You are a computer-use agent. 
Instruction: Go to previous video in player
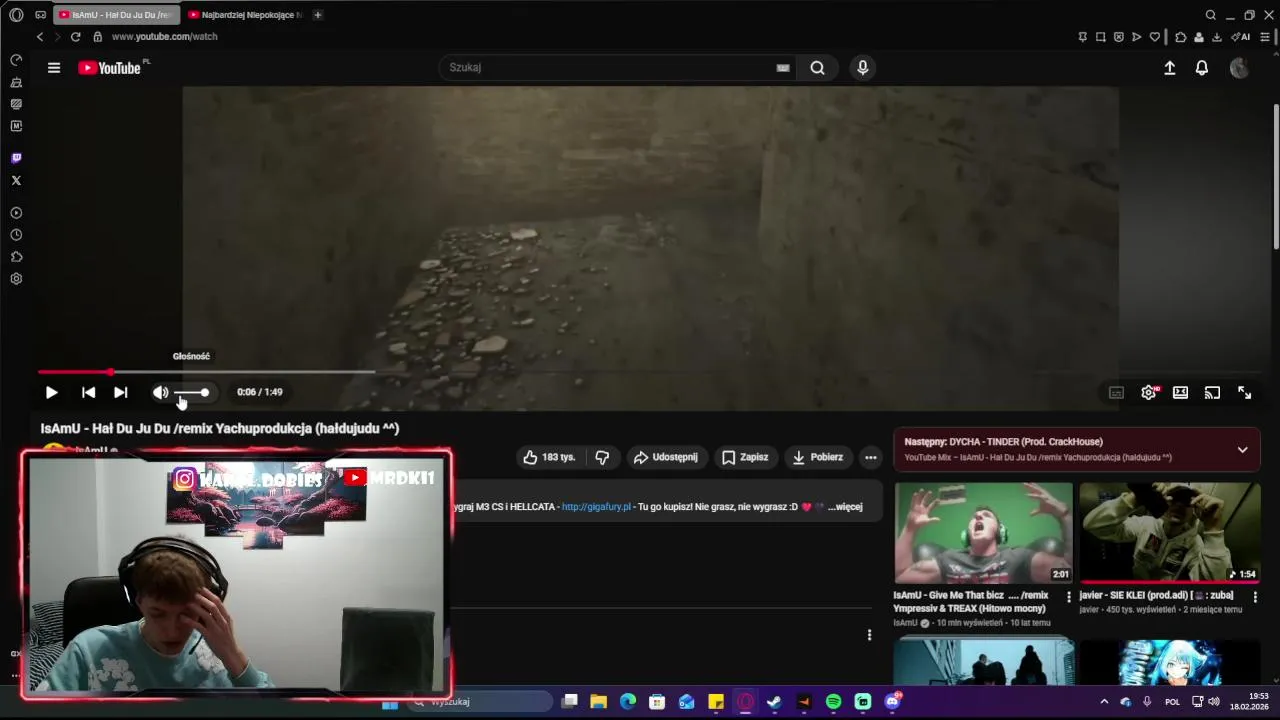point(88,393)
